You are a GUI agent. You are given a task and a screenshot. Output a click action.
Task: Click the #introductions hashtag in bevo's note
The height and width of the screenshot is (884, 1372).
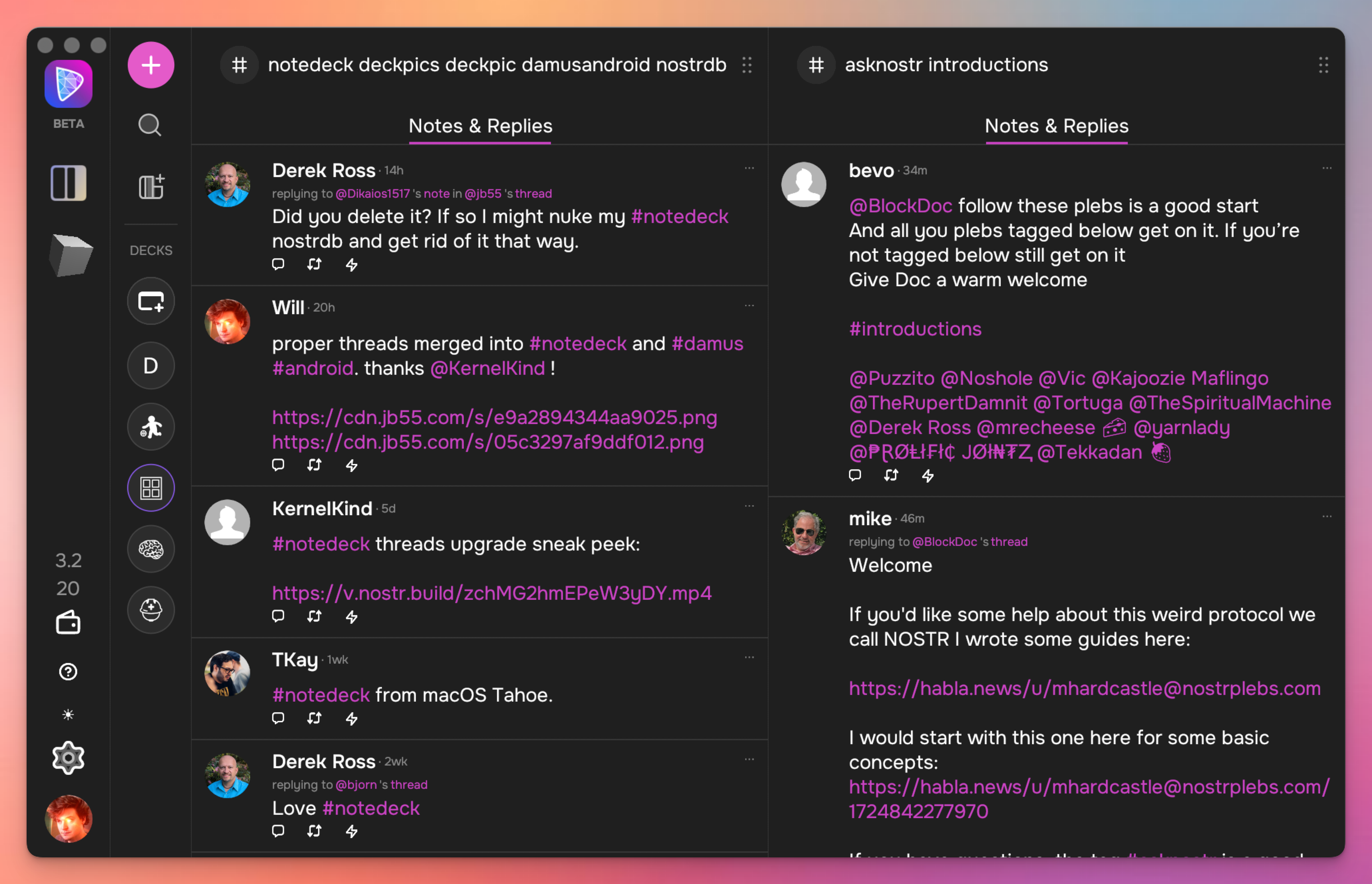(x=915, y=329)
